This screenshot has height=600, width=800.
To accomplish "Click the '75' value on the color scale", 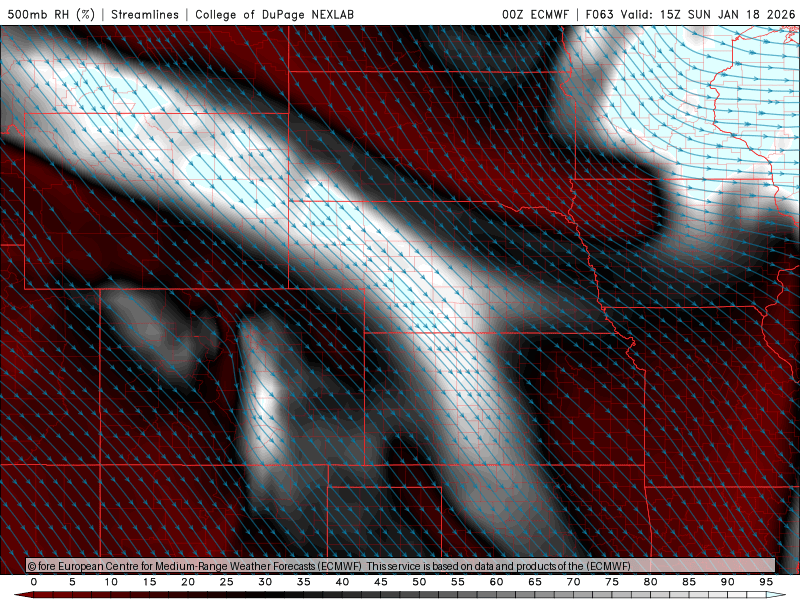I will click(x=612, y=582).
